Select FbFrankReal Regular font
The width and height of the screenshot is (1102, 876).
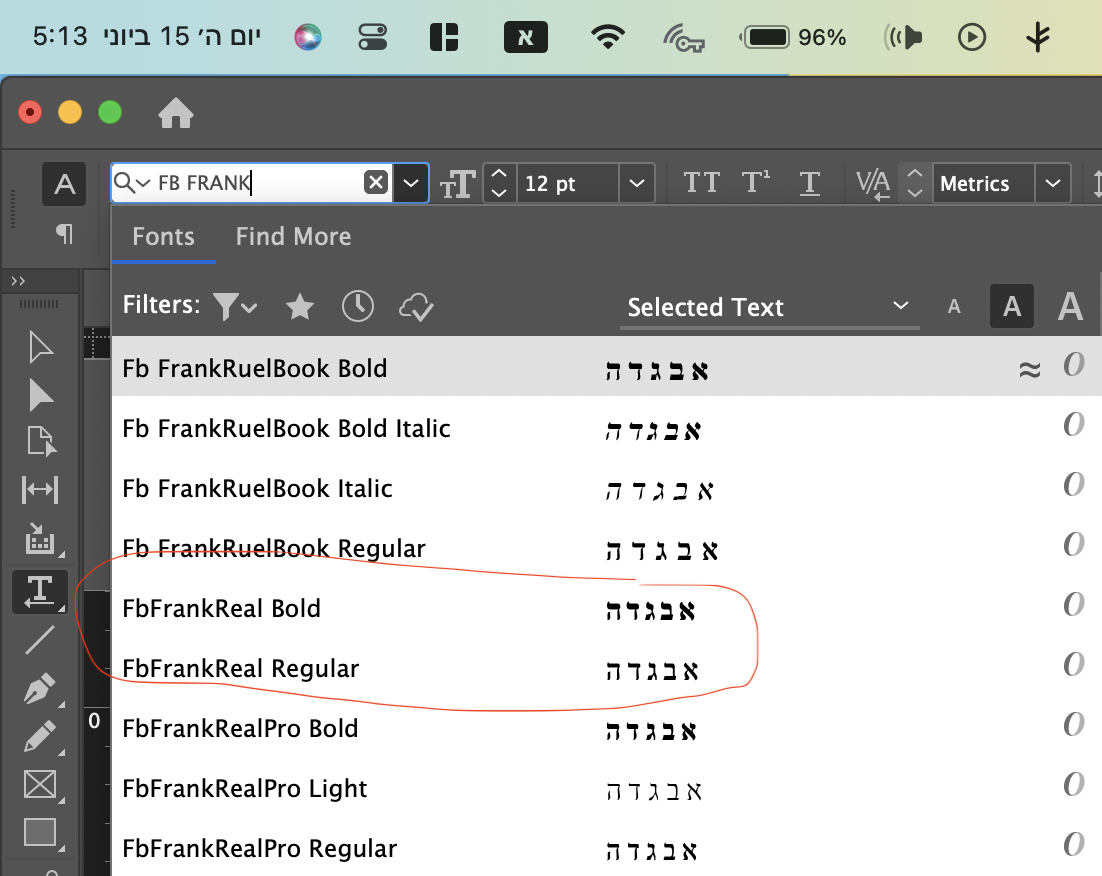pyautogui.click(x=606, y=667)
